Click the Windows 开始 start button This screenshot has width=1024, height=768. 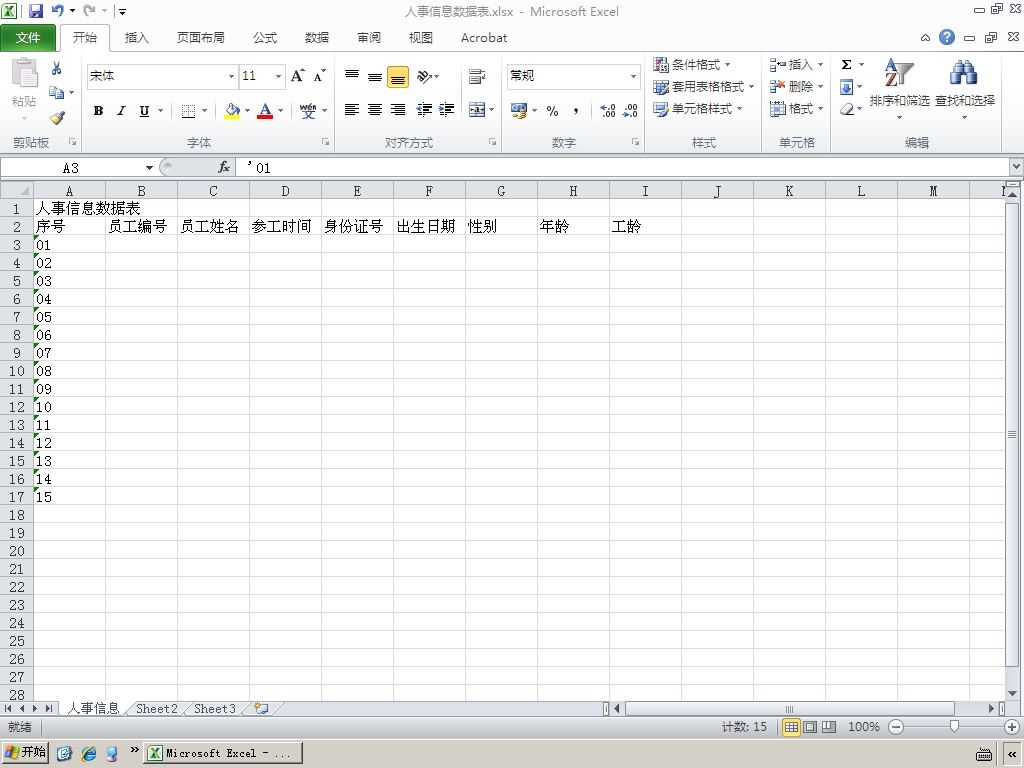pyautogui.click(x=25, y=752)
